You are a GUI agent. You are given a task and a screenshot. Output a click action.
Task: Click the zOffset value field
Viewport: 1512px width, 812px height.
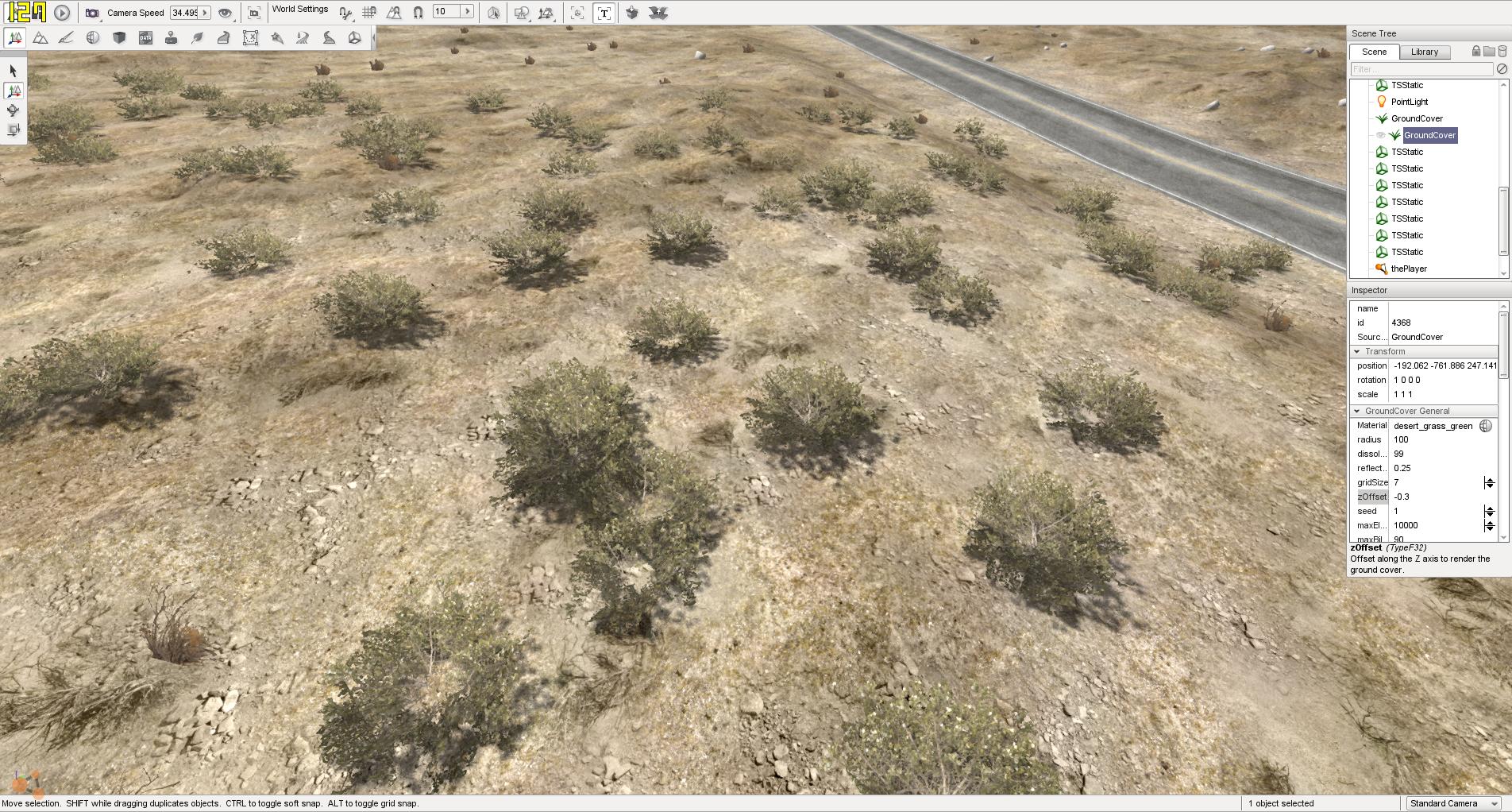pyautogui.click(x=1442, y=497)
